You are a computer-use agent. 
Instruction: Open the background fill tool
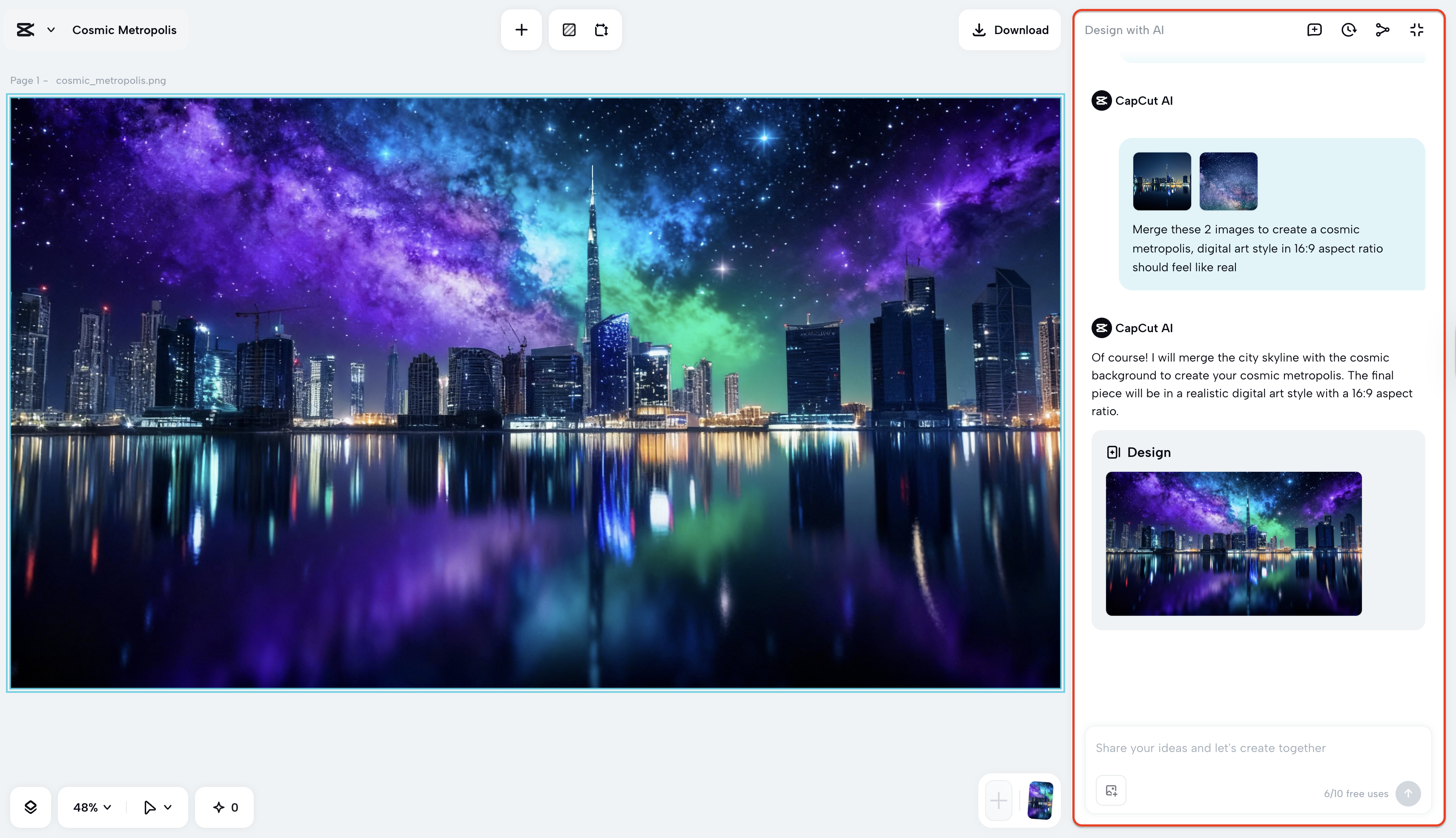[x=569, y=29]
